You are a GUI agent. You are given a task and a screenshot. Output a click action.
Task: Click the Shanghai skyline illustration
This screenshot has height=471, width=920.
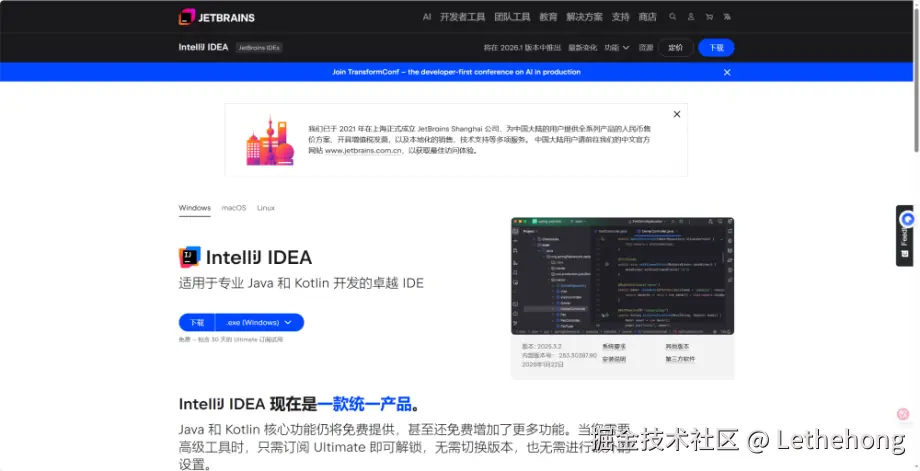[269, 141]
